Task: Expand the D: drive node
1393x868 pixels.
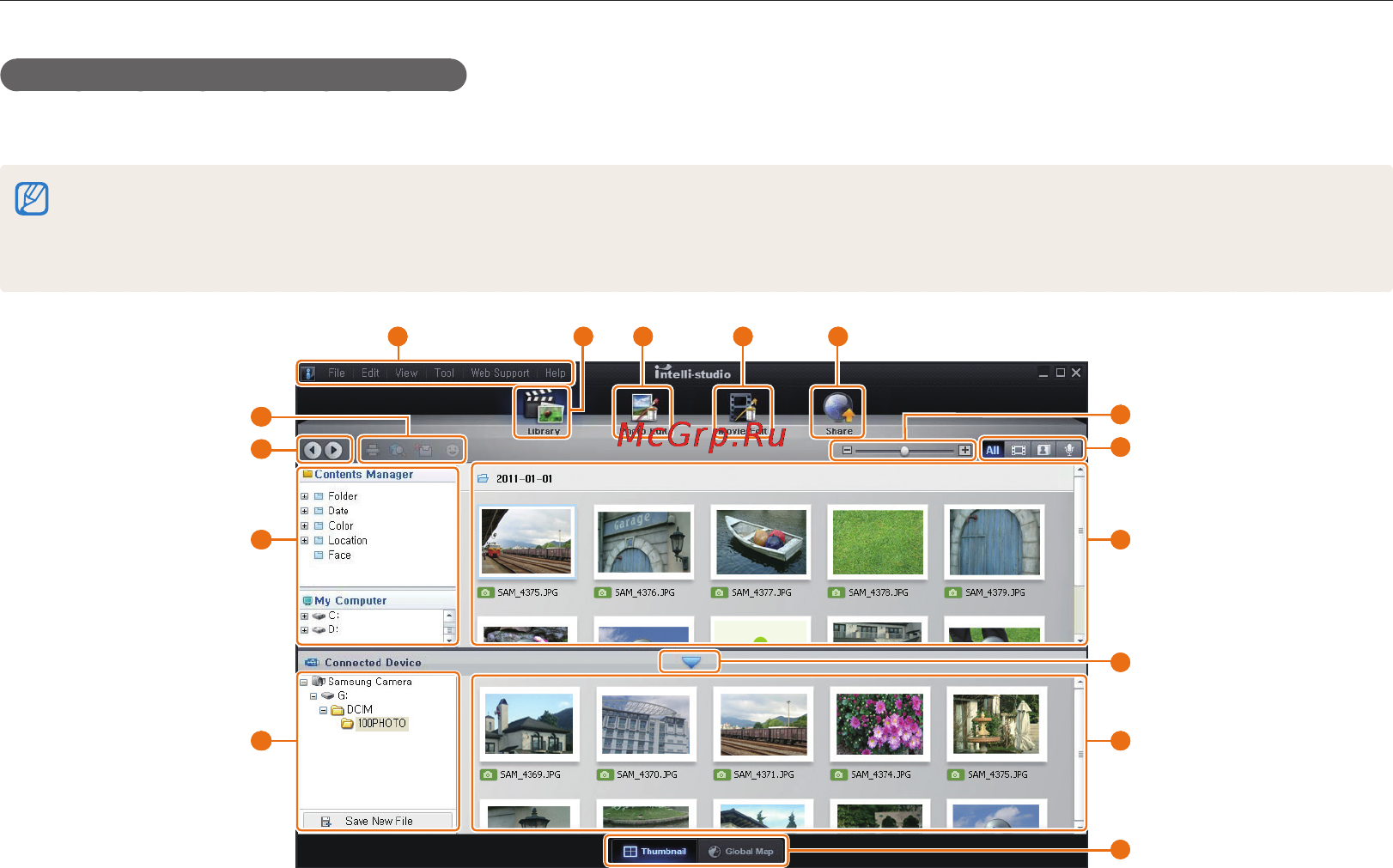Action: [x=304, y=630]
